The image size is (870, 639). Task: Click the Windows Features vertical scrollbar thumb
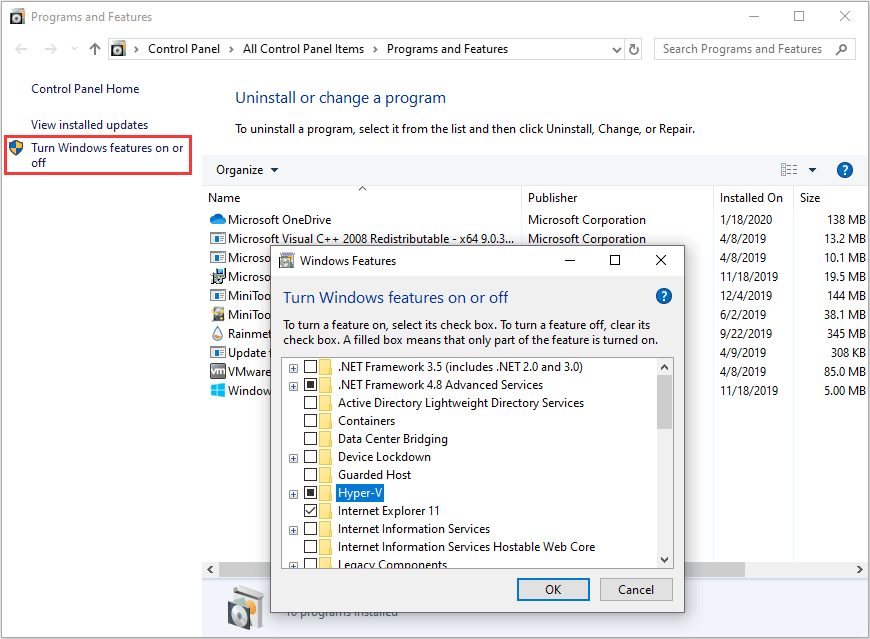664,402
